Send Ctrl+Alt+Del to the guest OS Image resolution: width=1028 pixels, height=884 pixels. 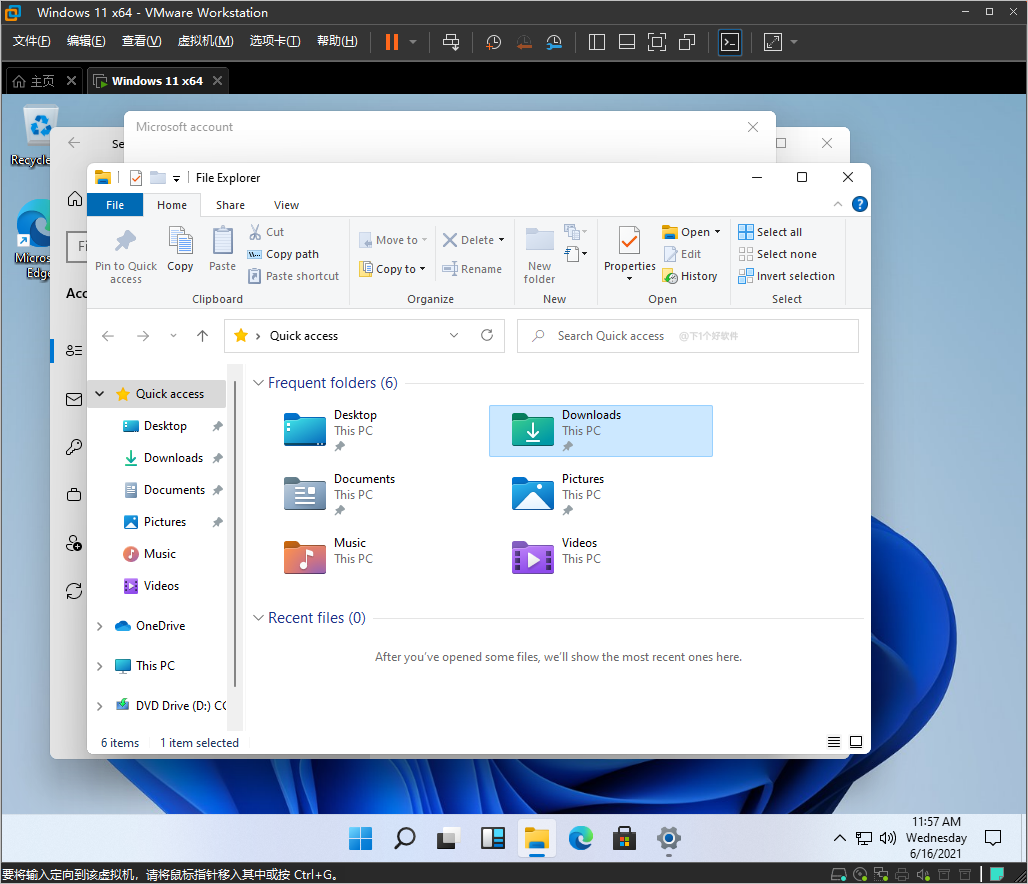coord(452,42)
